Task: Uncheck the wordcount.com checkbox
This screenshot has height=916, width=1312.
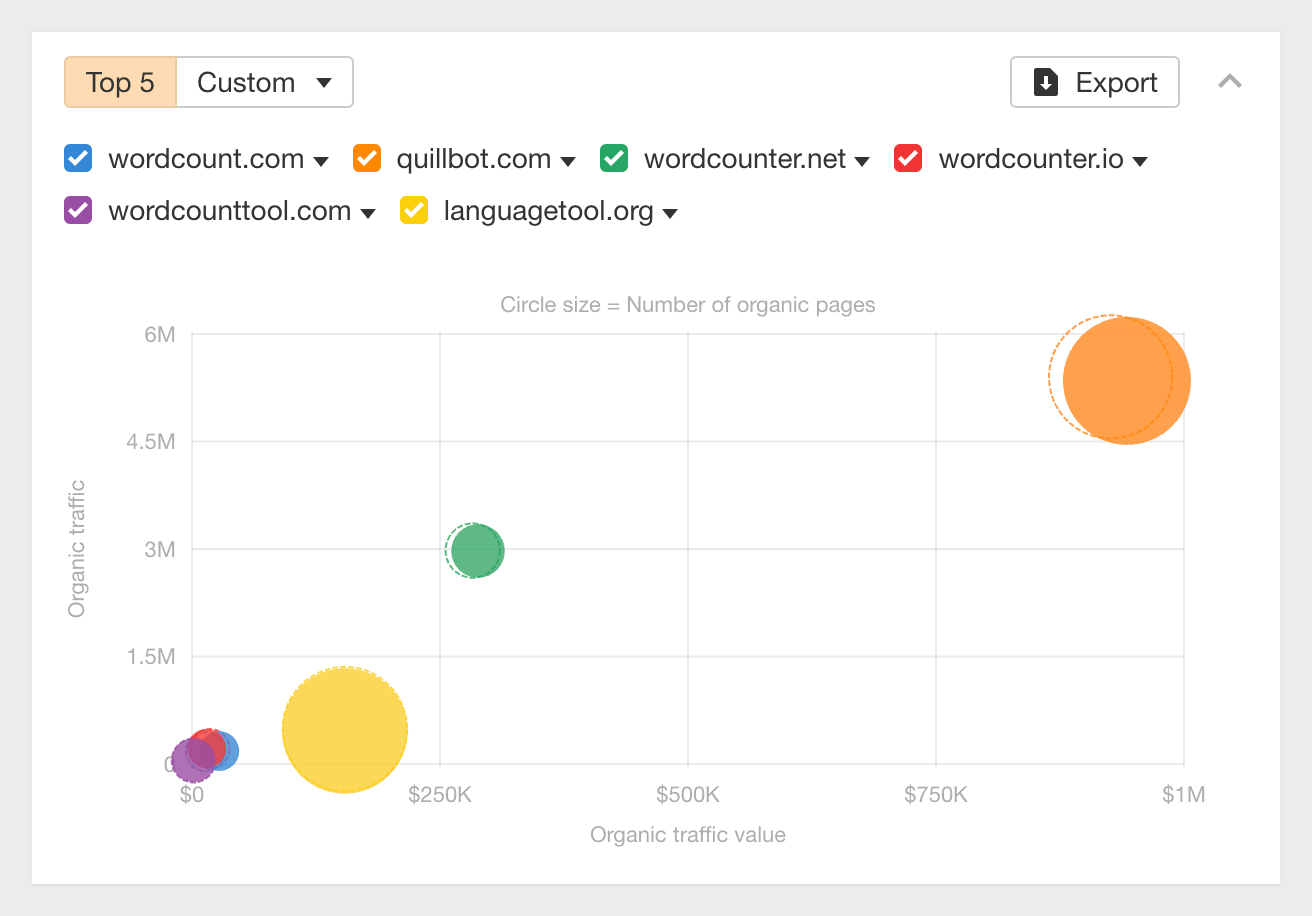Action: [77, 158]
